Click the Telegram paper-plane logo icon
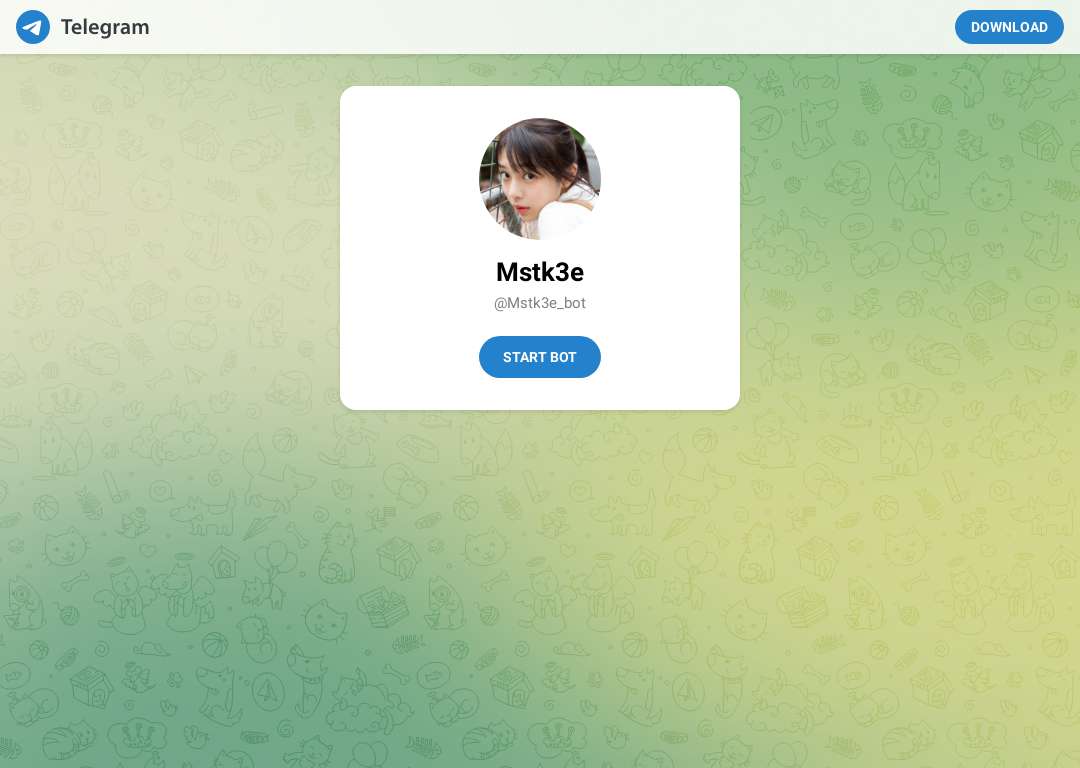Image resolution: width=1080 pixels, height=768 pixels. click(33, 27)
